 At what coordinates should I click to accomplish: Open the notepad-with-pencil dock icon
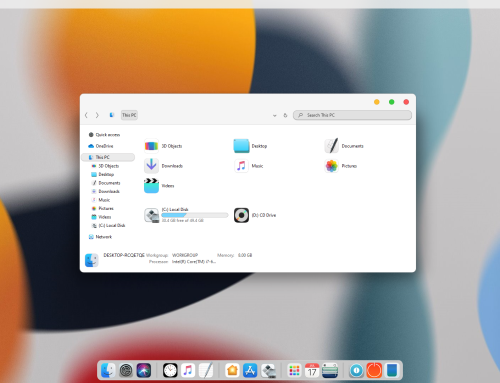coord(206,370)
